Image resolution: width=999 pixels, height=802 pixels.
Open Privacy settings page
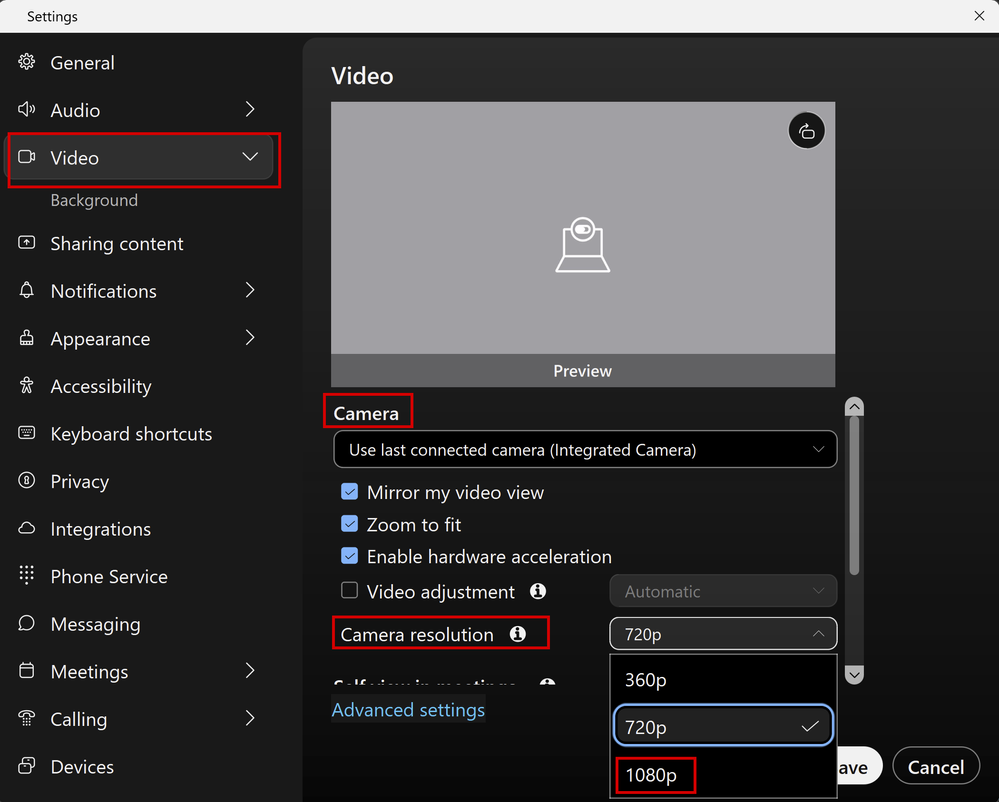[x=80, y=481]
